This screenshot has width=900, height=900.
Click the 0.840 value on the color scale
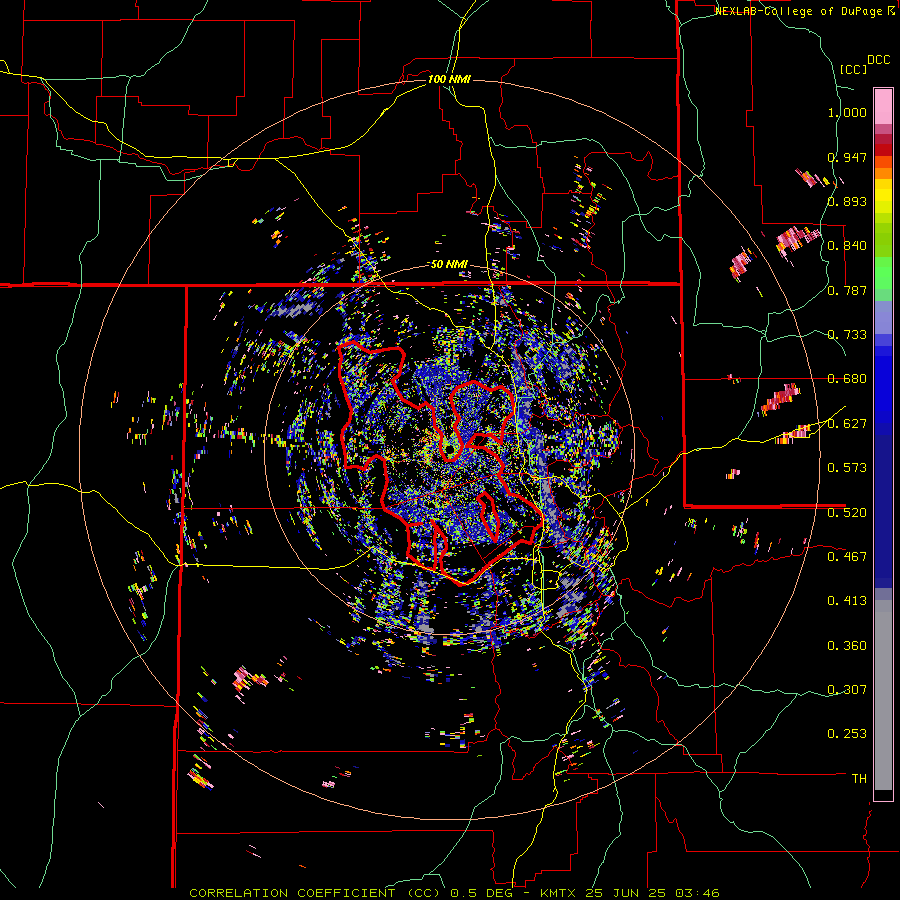click(x=847, y=246)
